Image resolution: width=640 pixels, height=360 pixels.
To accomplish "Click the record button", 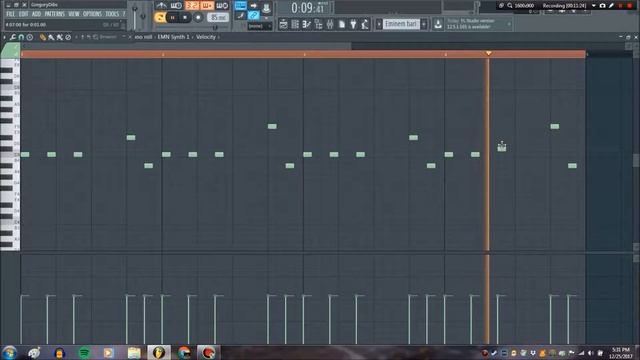I will click(x=198, y=17).
